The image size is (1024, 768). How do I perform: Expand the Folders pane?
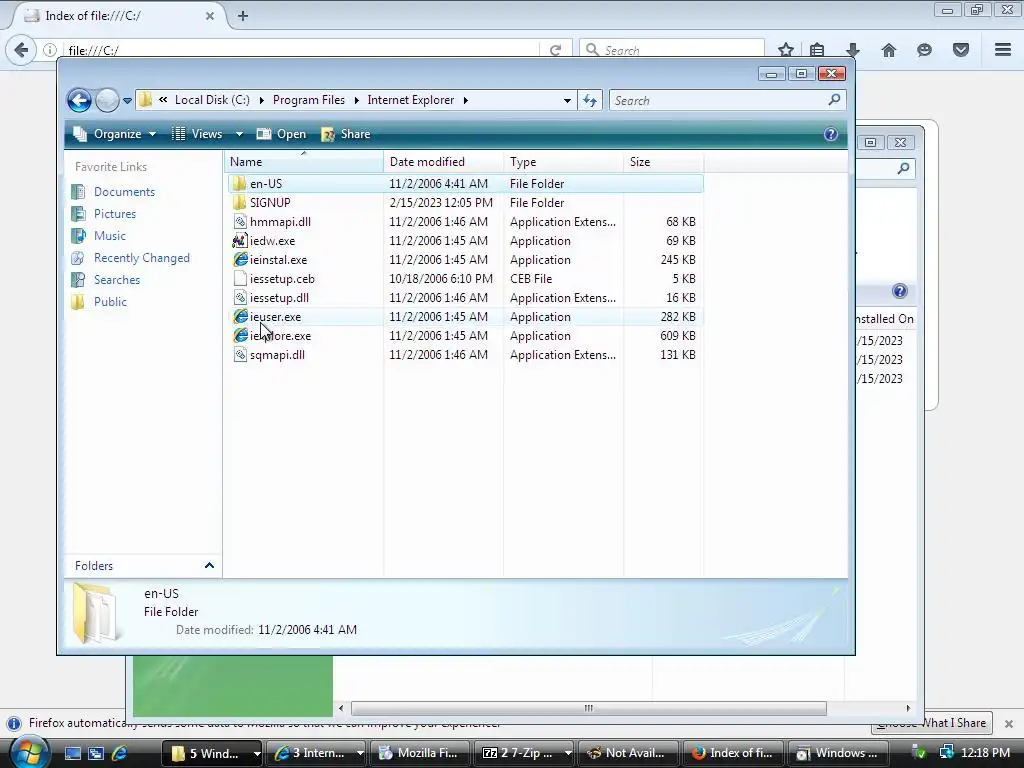click(x=209, y=566)
